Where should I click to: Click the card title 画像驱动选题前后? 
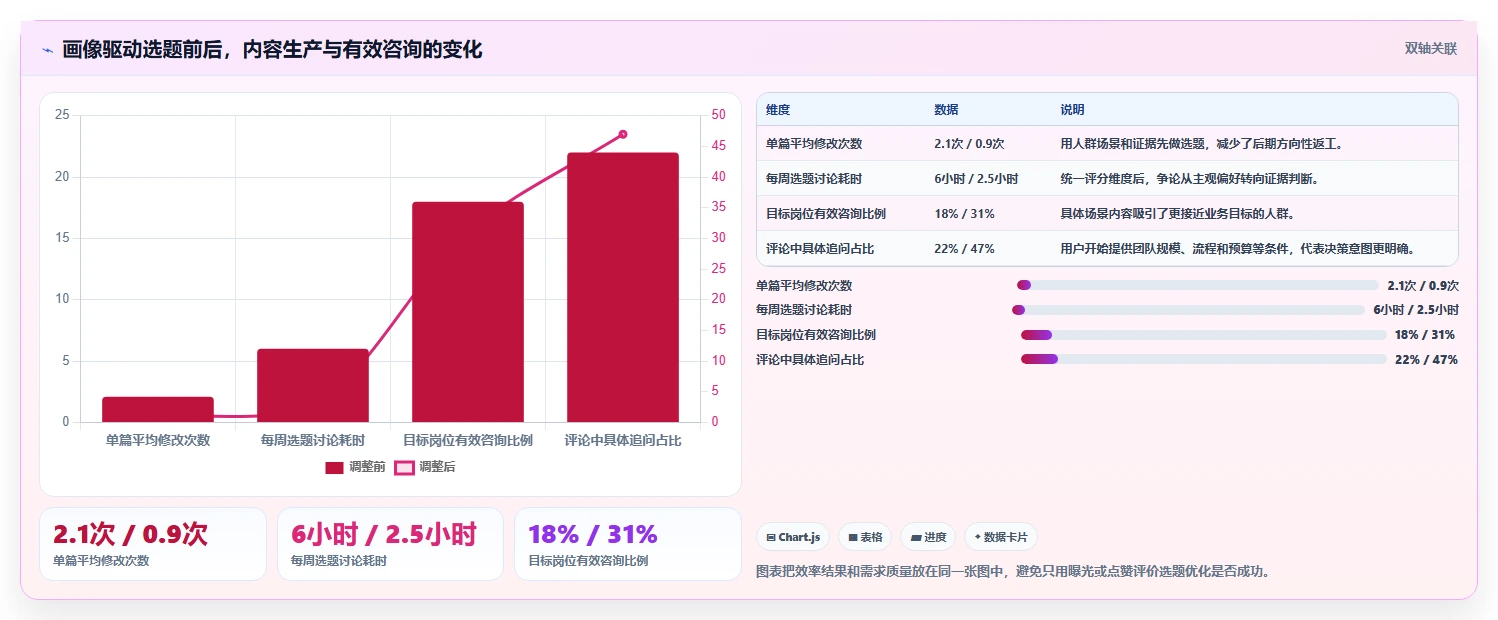point(272,50)
